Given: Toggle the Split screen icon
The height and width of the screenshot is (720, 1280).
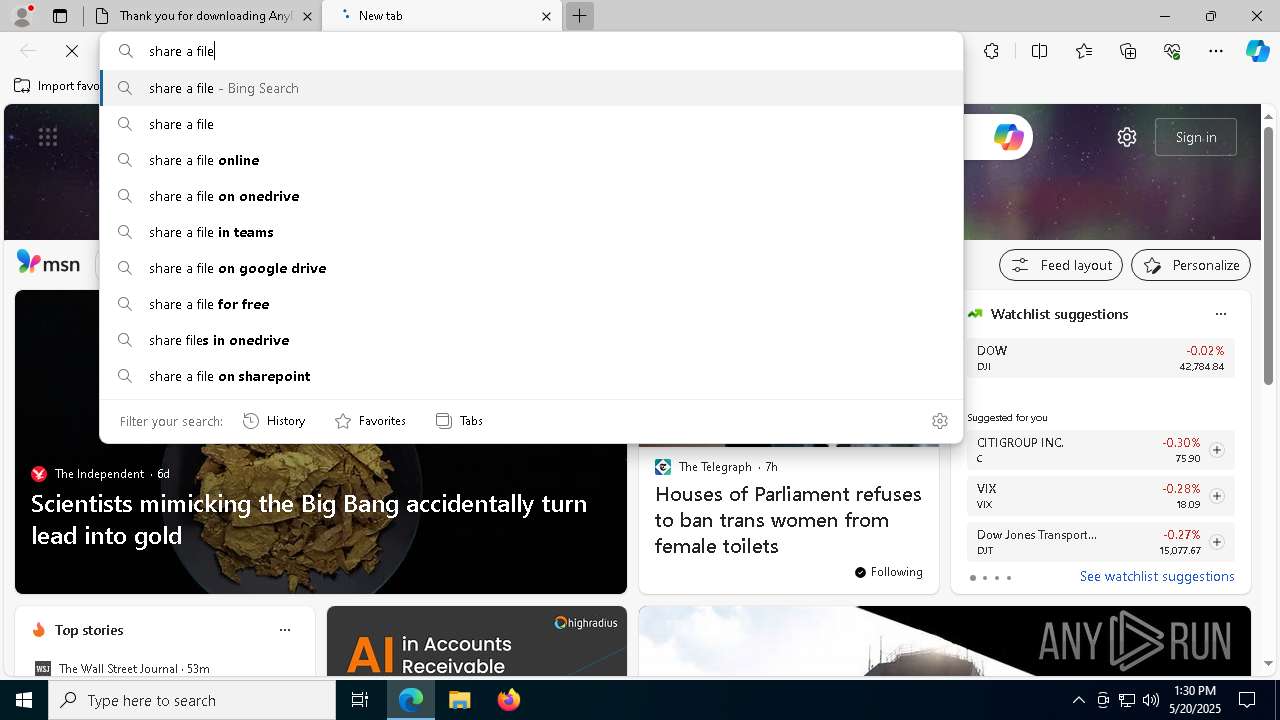Looking at the screenshot, I should click(x=1039, y=51).
